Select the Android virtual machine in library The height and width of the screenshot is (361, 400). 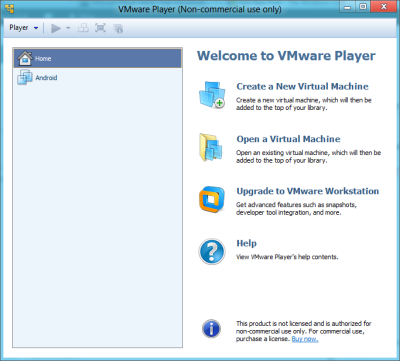coord(98,78)
